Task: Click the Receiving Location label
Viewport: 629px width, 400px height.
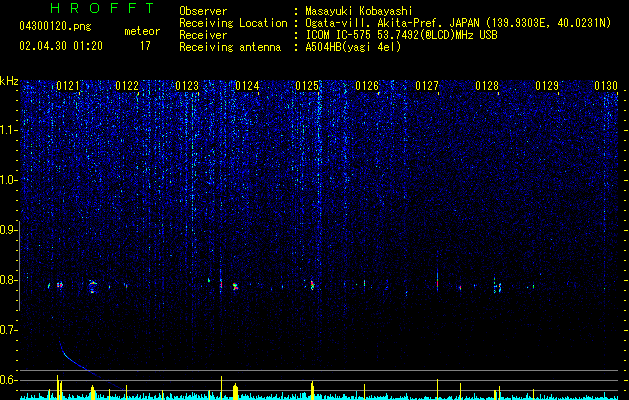Action: pyautogui.click(x=233, y=23)
